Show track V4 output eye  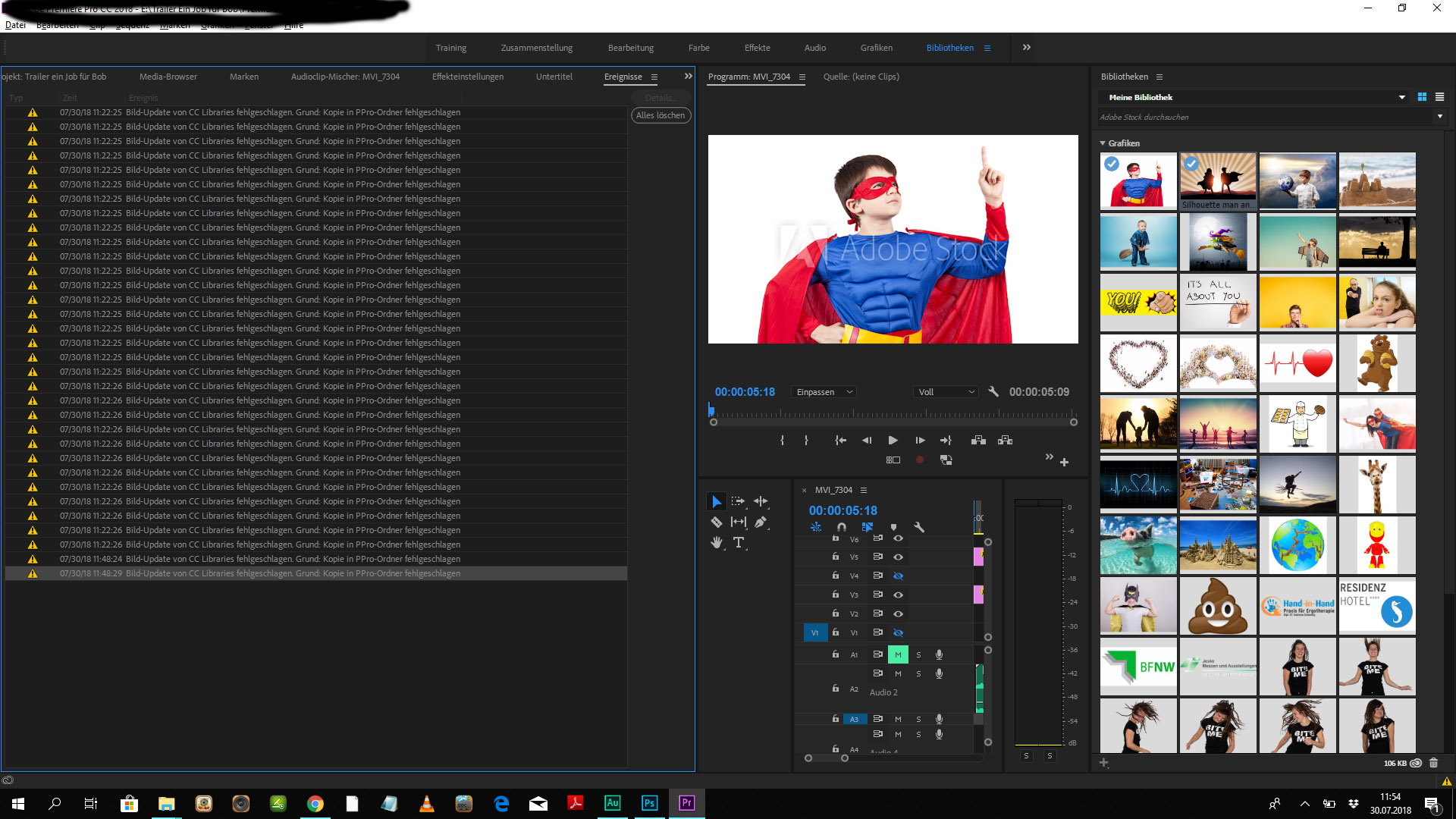[x=898, y=576]
